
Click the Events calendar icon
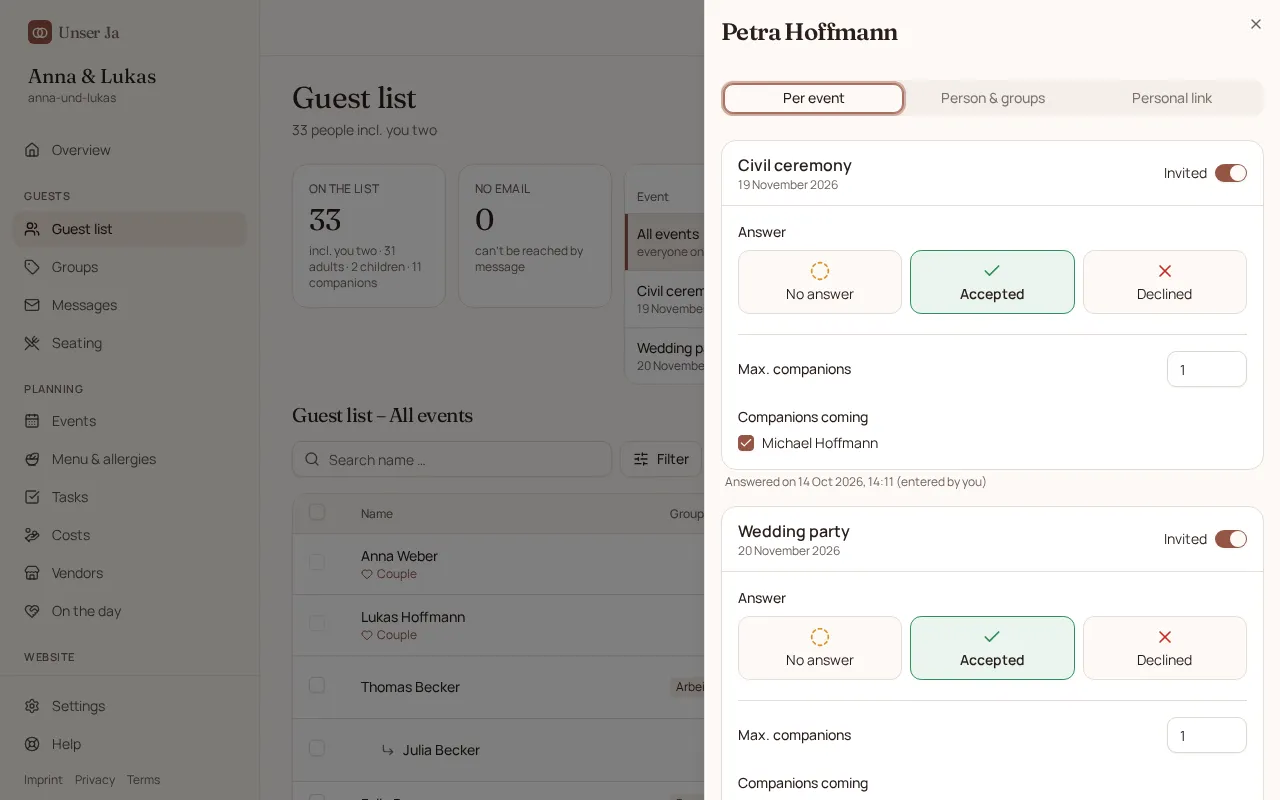coord(32,421)
